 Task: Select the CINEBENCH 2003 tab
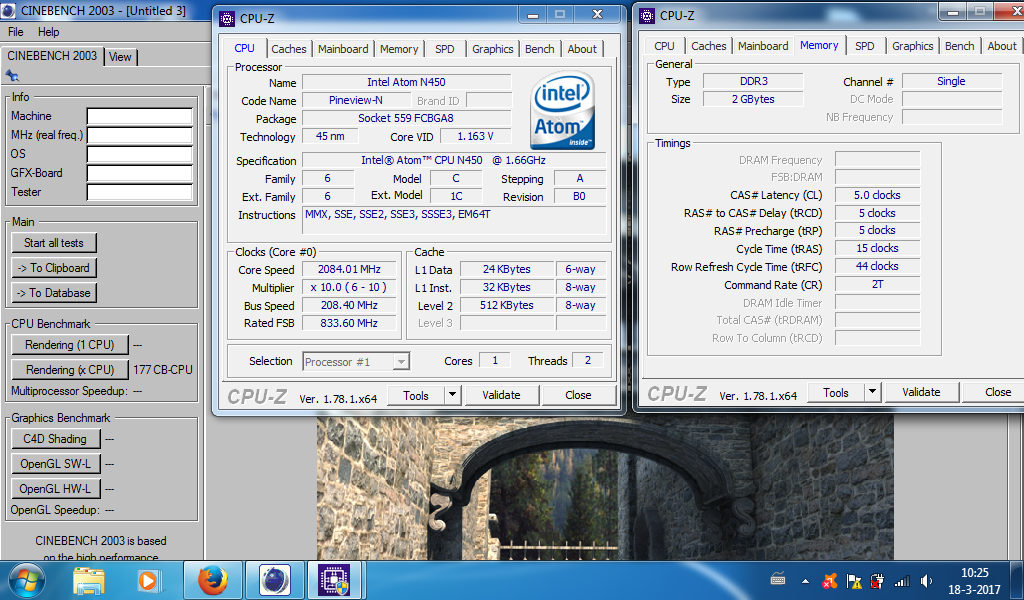52,56
